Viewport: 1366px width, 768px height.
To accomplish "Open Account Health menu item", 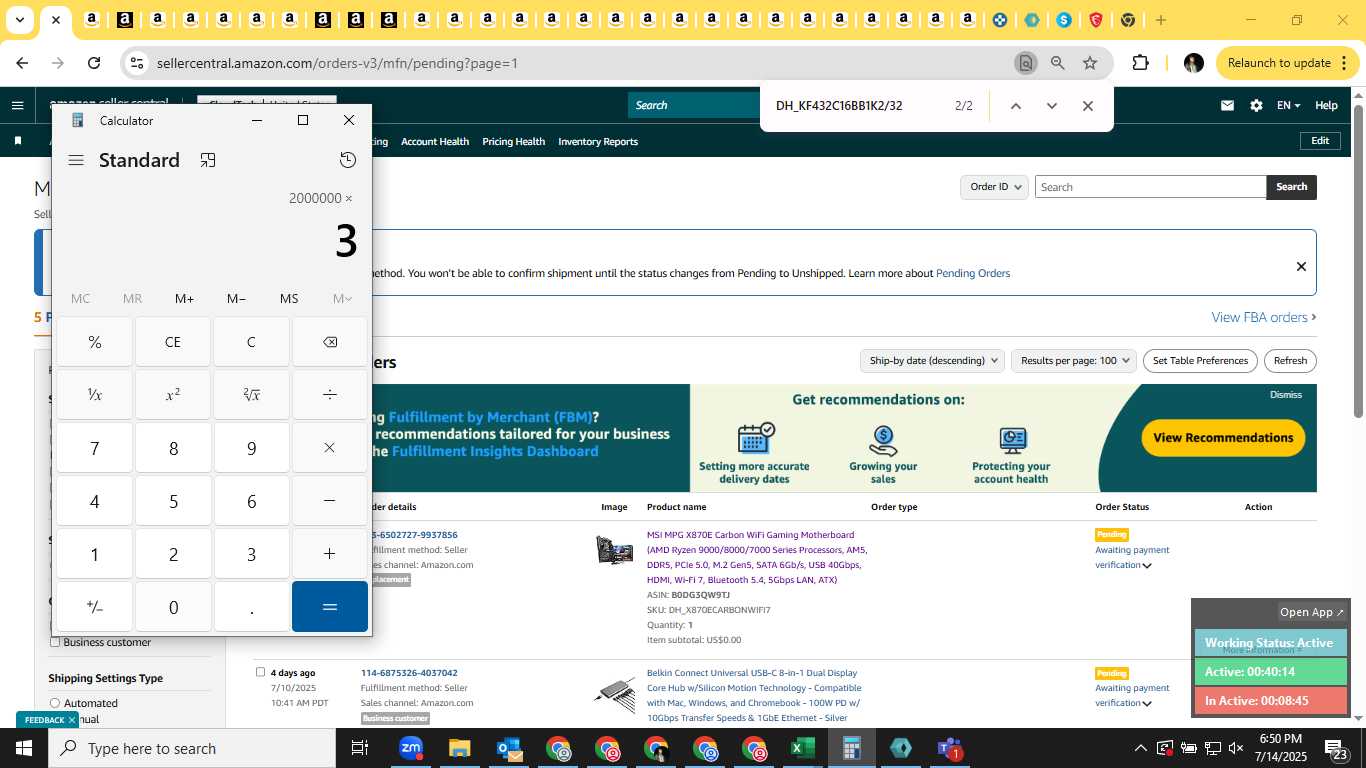I will [x=435, y=141].
